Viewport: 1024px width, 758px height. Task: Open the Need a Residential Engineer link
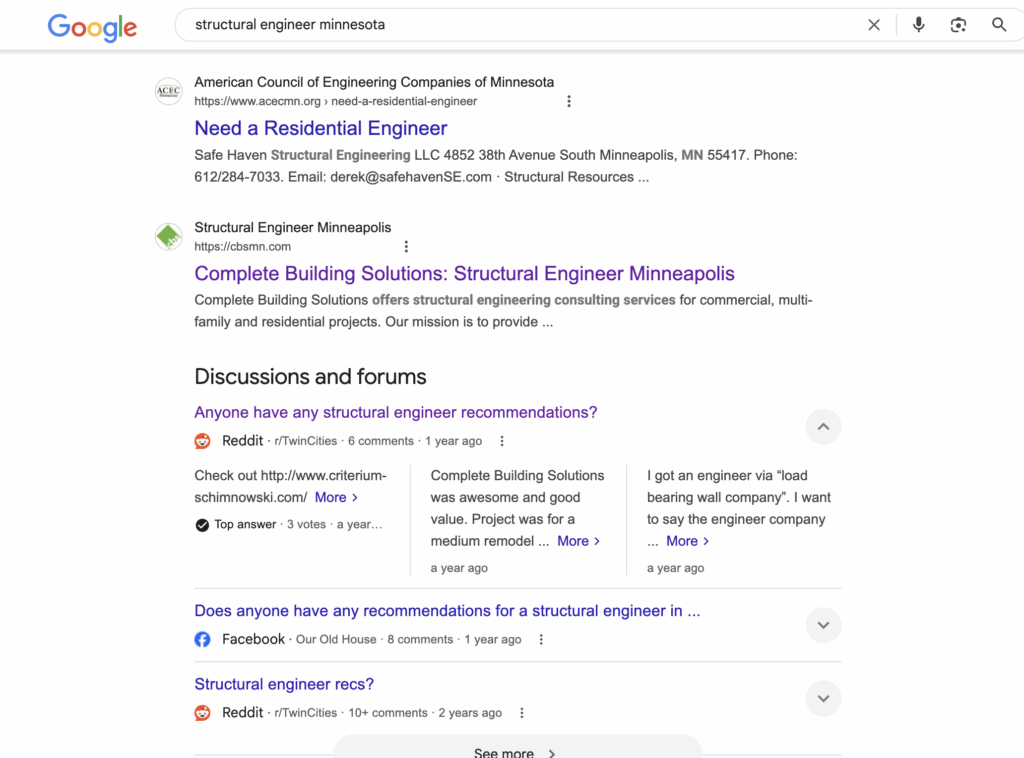(x=321, y=128)
